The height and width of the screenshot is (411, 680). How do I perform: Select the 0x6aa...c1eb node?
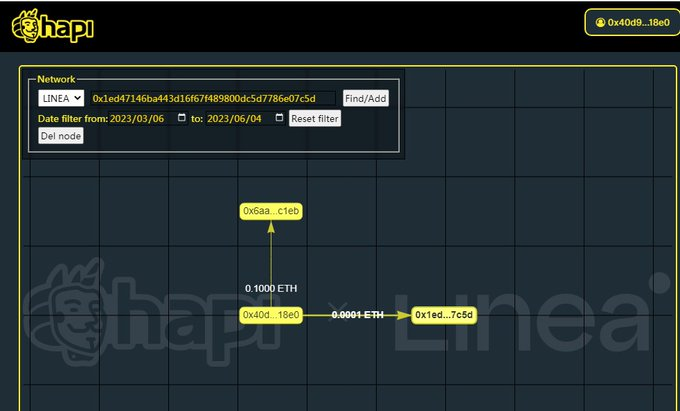(271, 211)
